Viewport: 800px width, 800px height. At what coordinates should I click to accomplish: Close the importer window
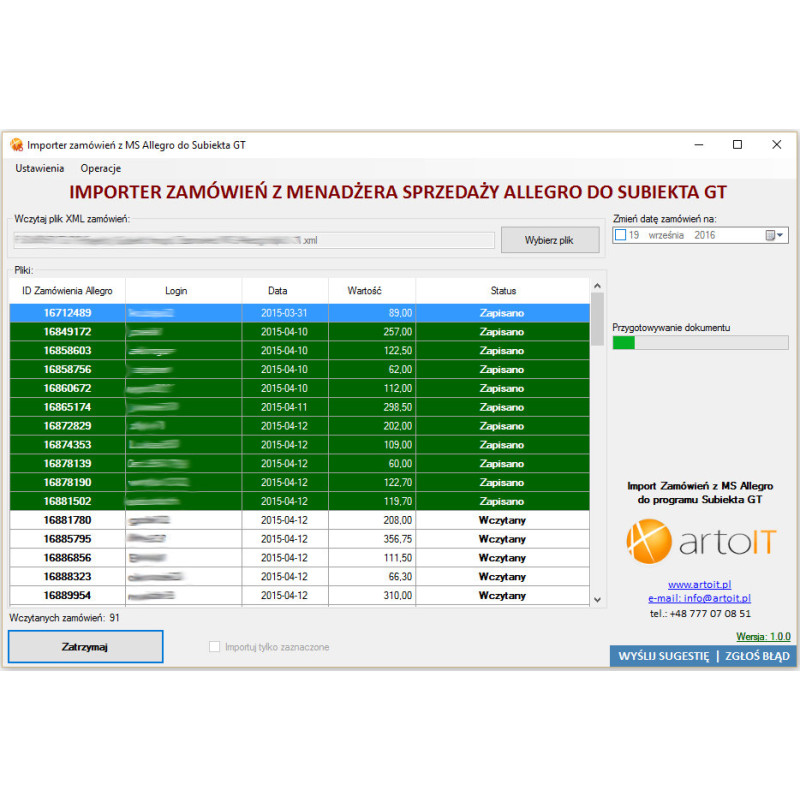pos(776,145)
